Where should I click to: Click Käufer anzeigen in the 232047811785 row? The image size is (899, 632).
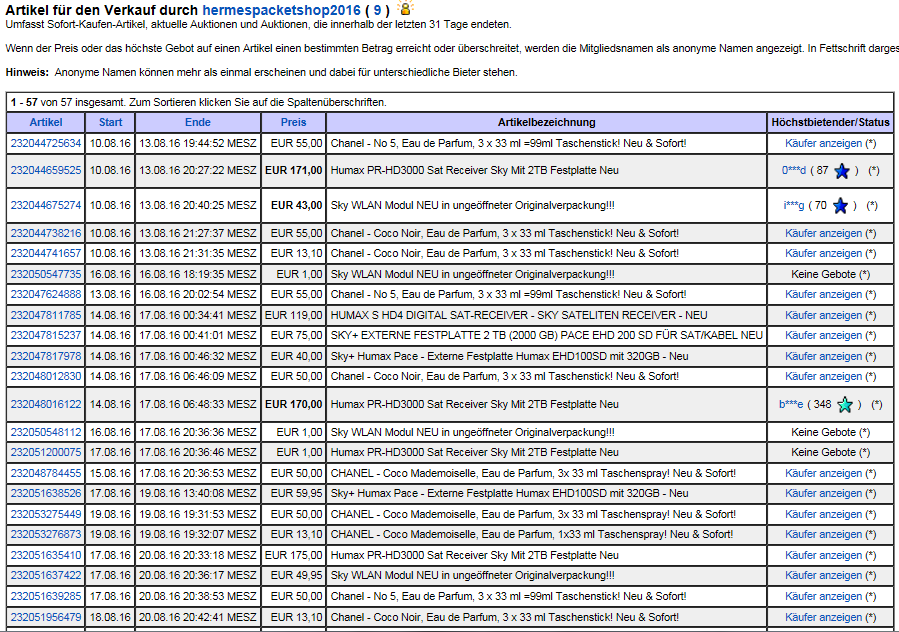[823, 315]
